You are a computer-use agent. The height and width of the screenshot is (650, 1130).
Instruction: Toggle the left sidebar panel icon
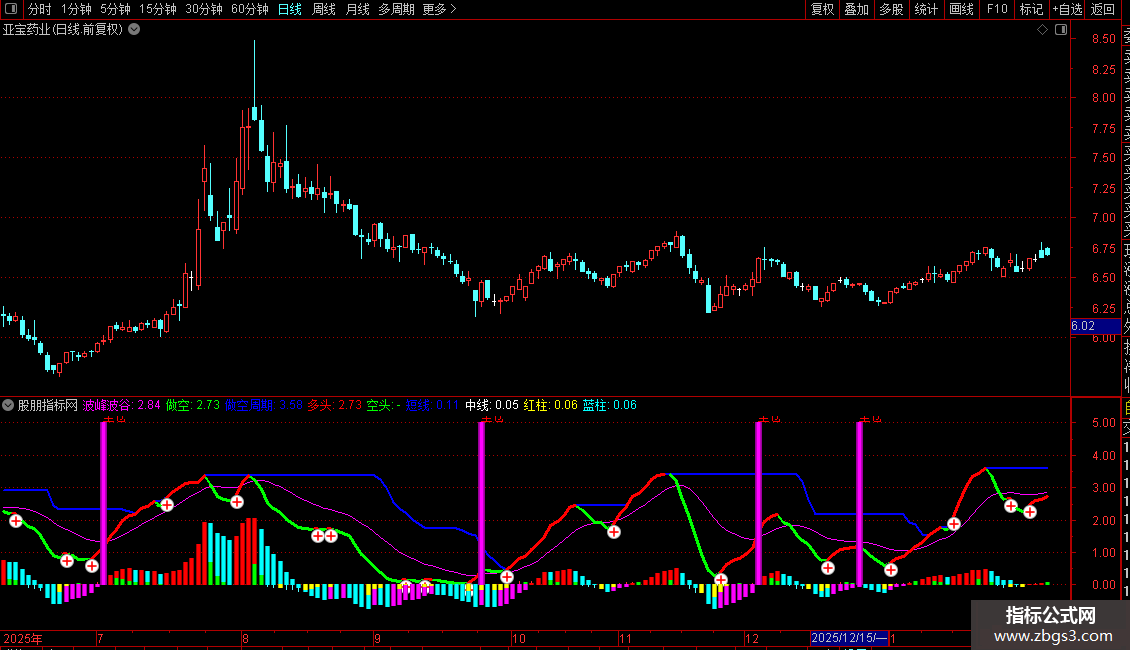(10, 9)
